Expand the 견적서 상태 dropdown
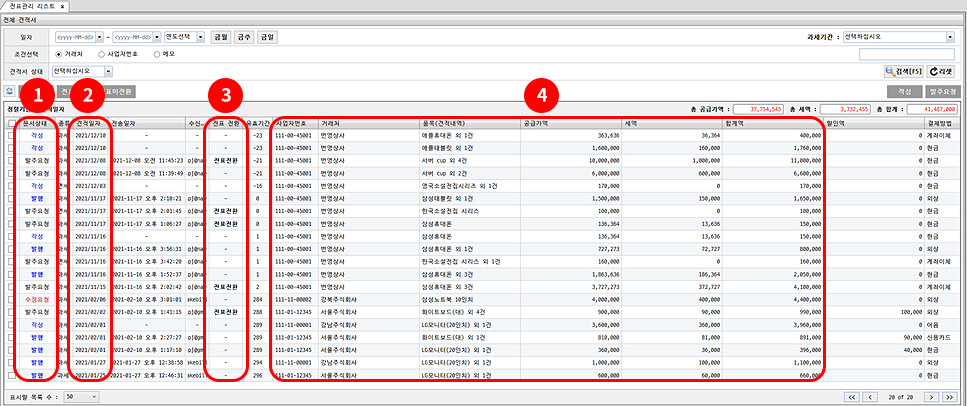Viewport: 967px width, 406px height. tap(82, 72)
